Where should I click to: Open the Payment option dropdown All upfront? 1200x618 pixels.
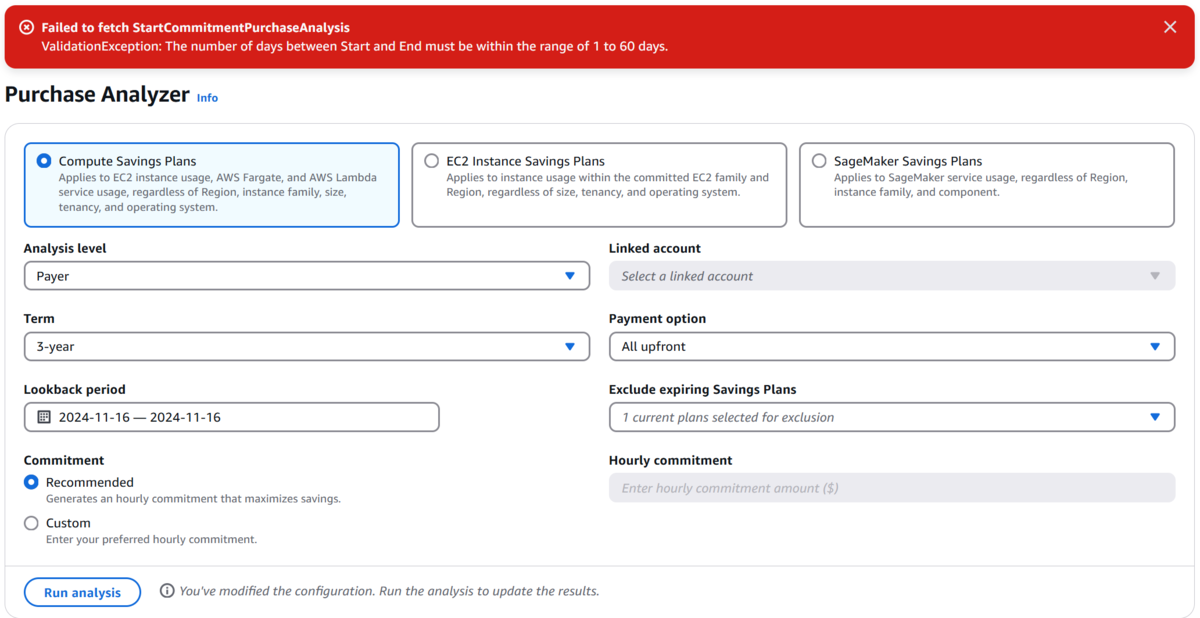(x=891, y=346)
